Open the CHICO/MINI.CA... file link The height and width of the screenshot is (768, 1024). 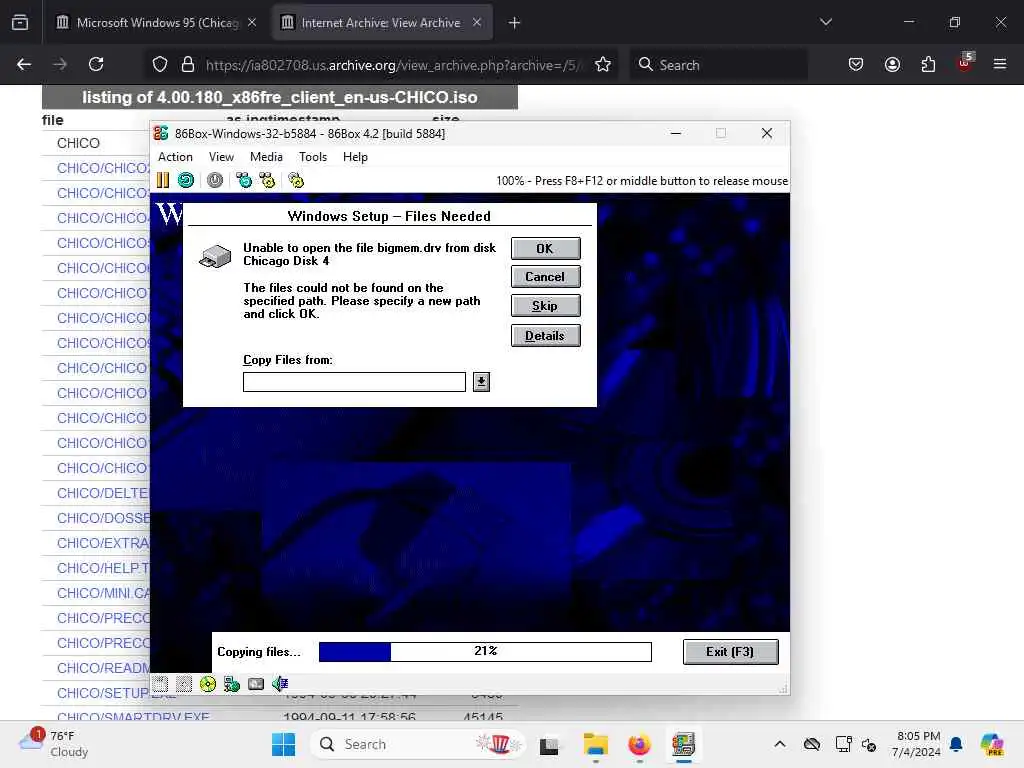pos(103,593)
